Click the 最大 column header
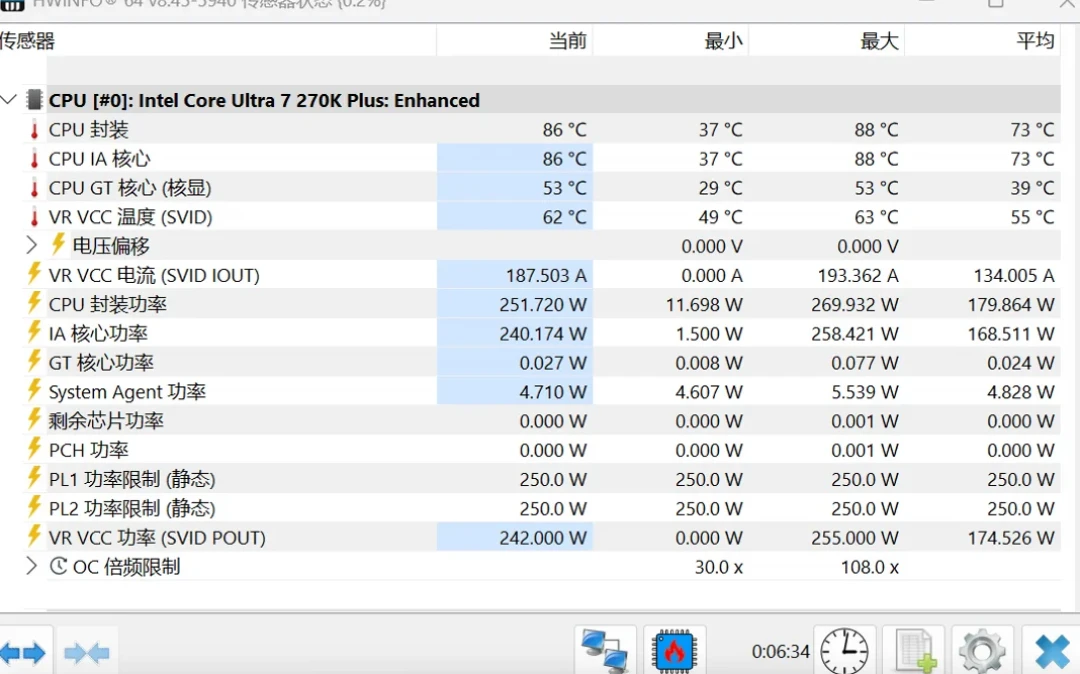This screenshot has height=674, width=1080. click(827, 41)
